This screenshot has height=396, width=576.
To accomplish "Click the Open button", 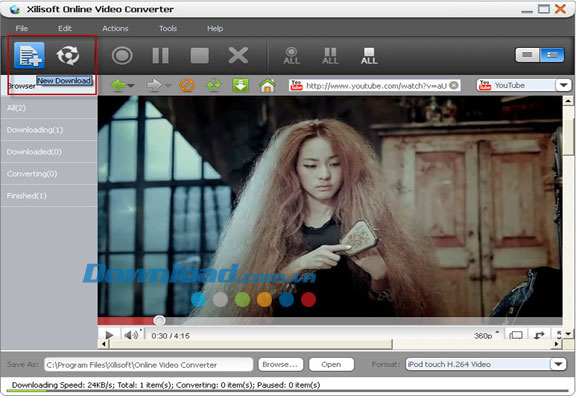I will point(331,364).
